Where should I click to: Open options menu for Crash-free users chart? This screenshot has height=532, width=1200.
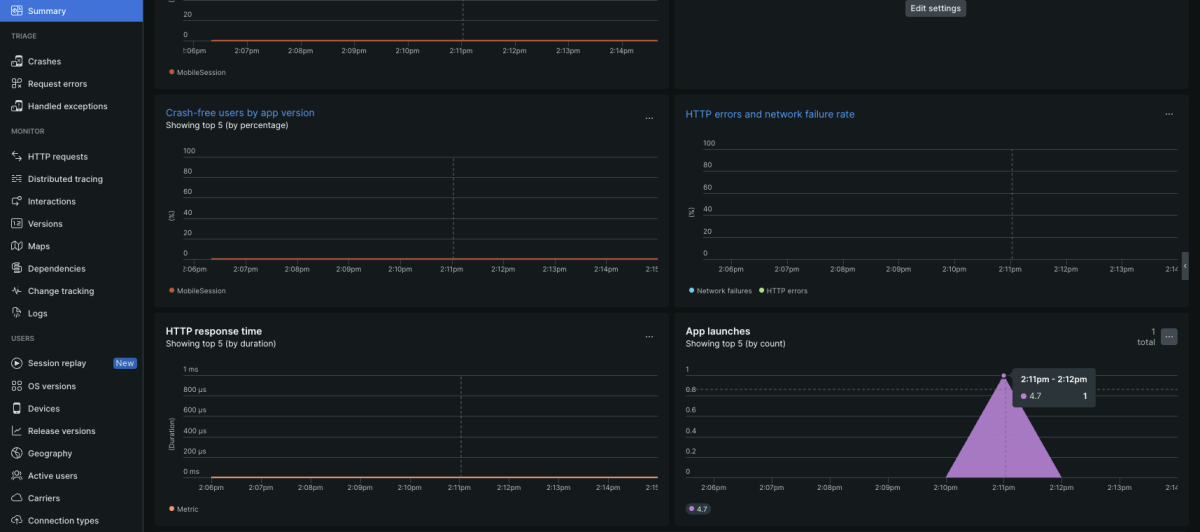pos(649,118)
